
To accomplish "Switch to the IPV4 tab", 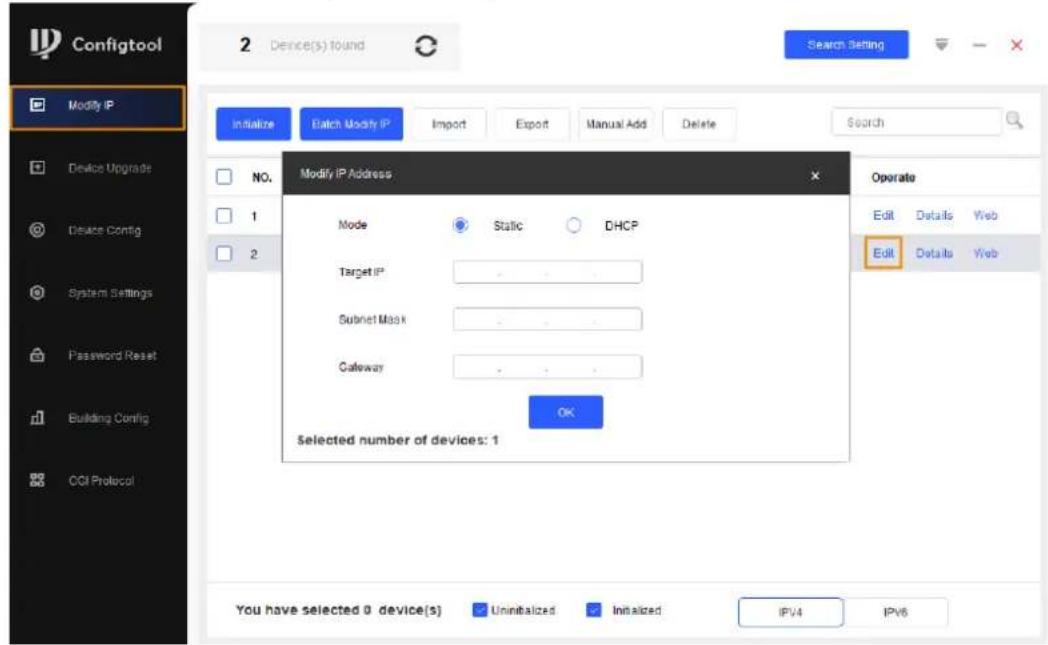I will click(x=791, y=612).
